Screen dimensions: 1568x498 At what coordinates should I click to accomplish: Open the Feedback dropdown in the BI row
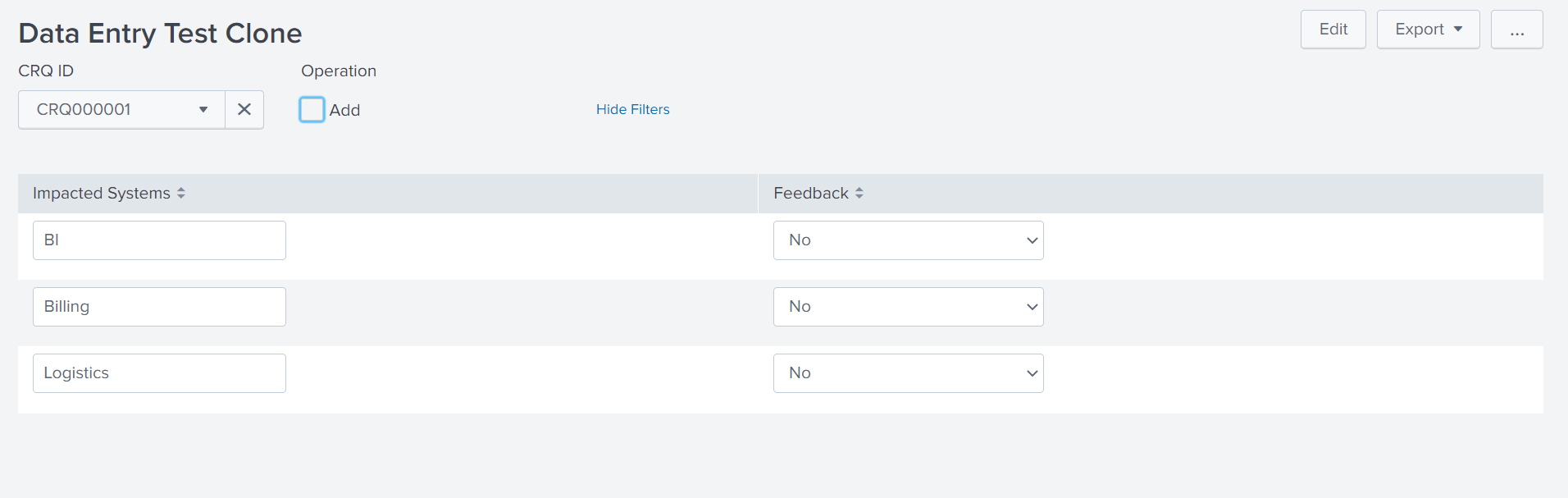(x=908, y=240)
